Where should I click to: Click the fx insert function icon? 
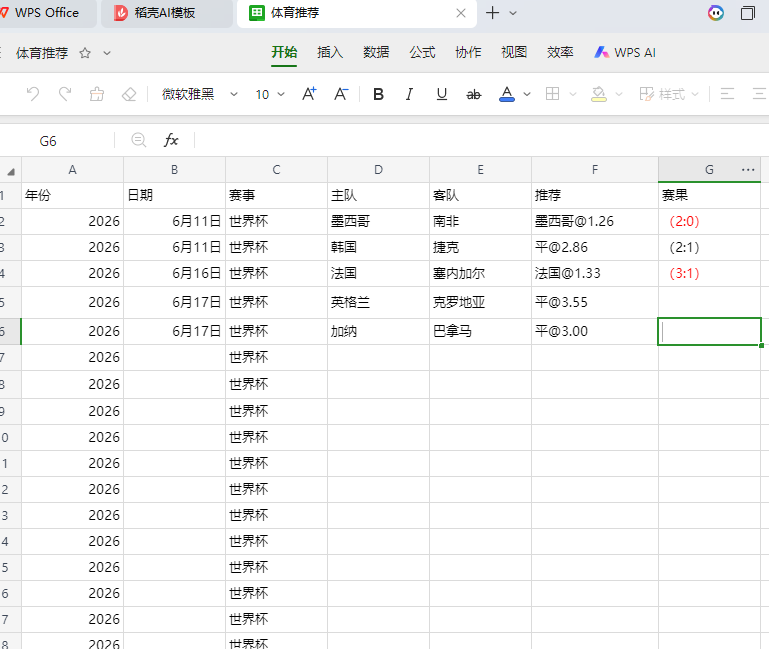171,140
